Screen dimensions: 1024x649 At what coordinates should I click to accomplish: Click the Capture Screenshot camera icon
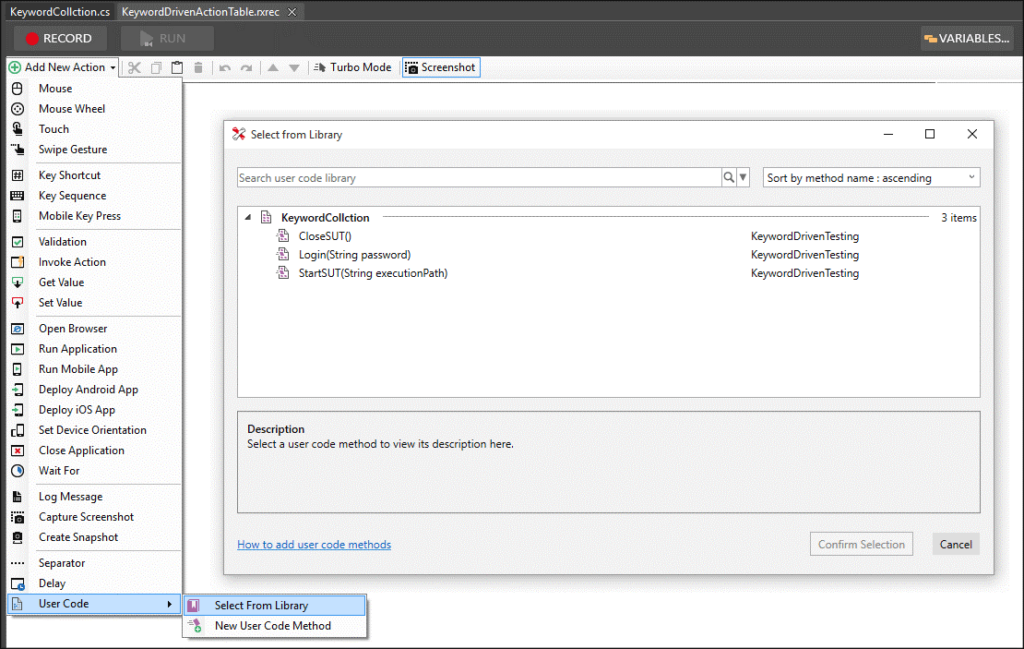coord(18,517)
